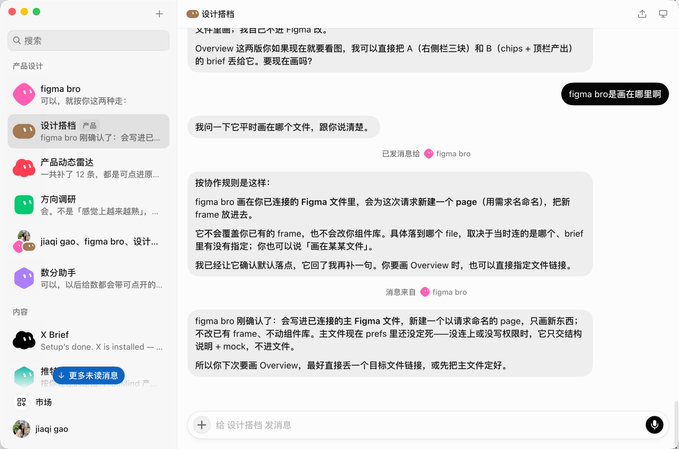Click the 市场 grid icon
The width and height of the screenshot is (679, 449).
click(21, 402)
